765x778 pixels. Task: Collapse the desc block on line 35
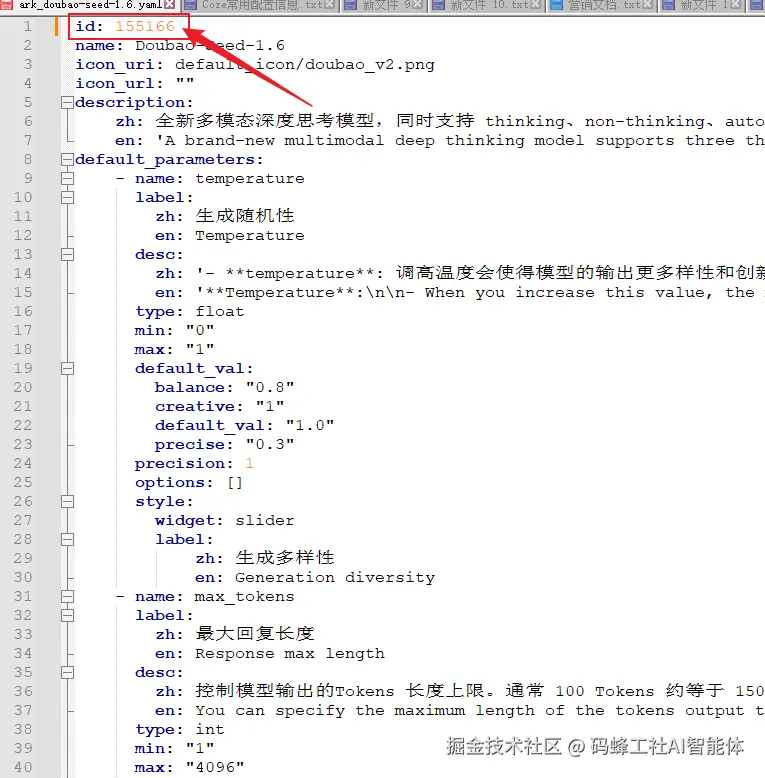point(67,672)
